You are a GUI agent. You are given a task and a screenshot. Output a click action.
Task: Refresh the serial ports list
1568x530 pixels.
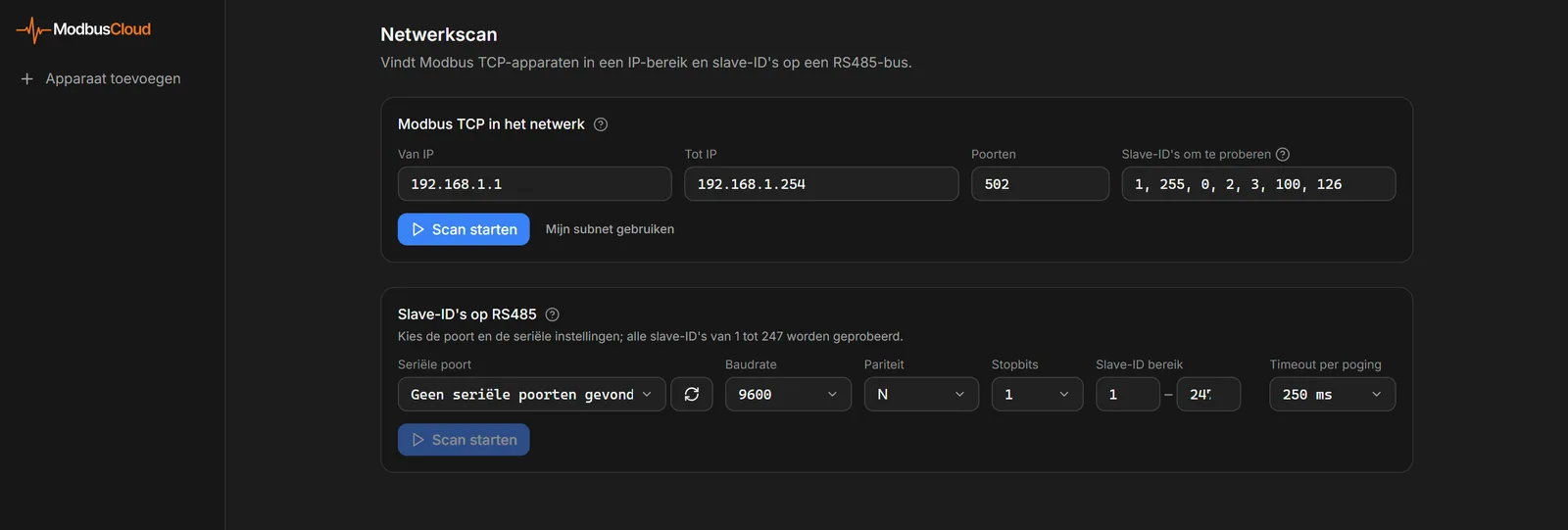click(692, 394)
